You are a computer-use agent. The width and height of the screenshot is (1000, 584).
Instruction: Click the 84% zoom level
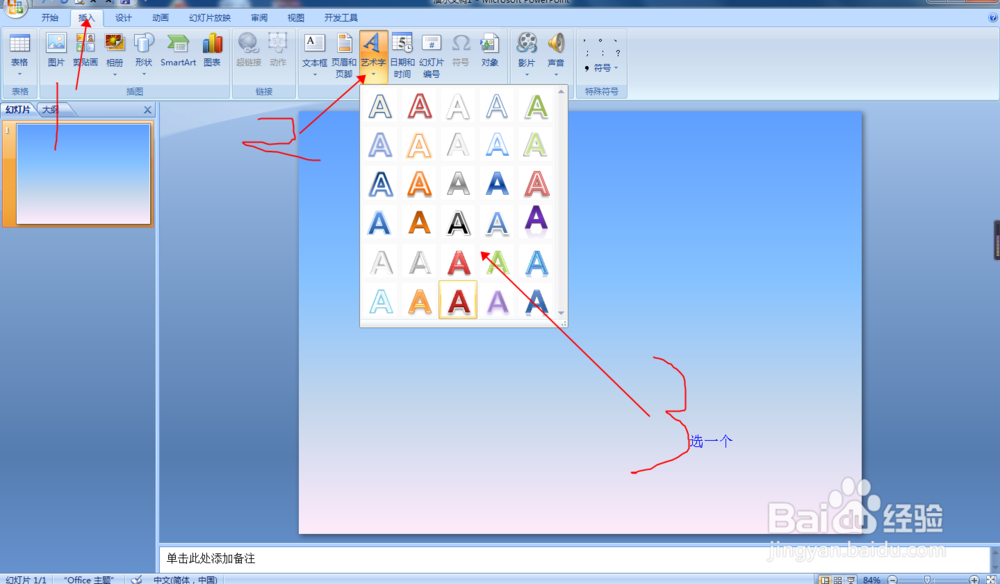[x=871, y=580]
